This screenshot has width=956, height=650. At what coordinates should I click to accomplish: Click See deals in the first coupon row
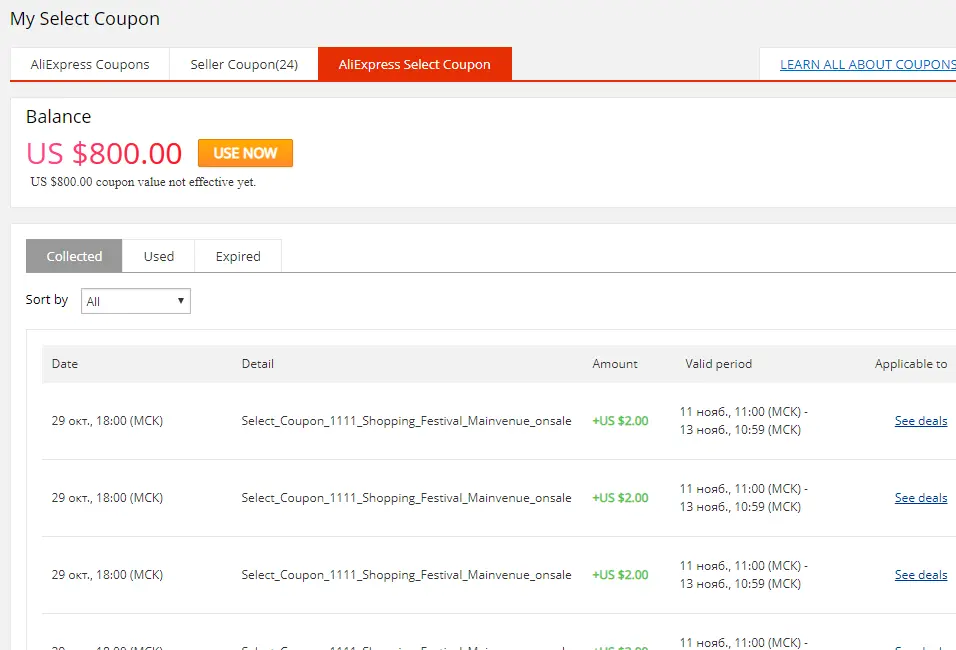coord(921,421)
